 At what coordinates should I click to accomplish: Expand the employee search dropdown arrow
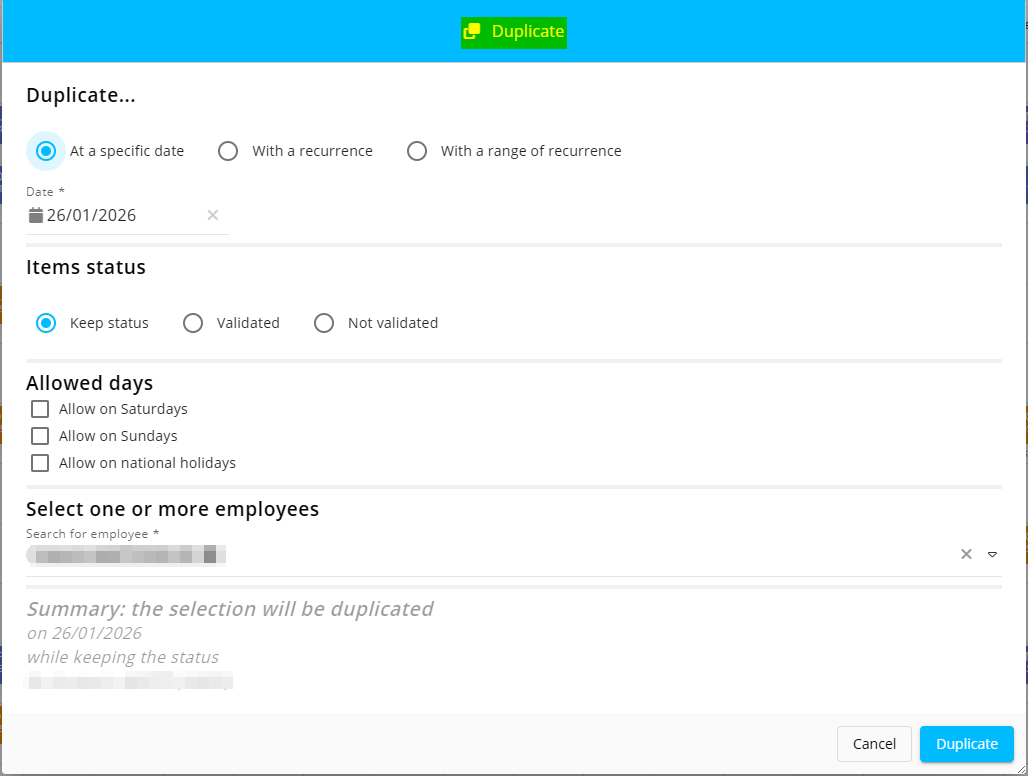(992, 554)
